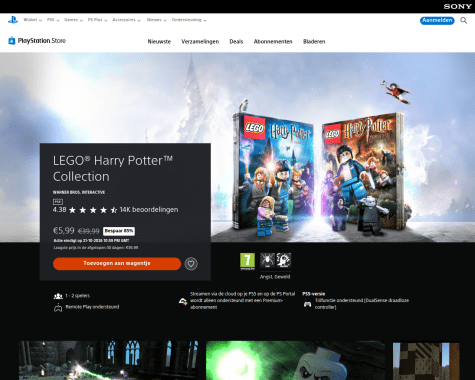Click the €5,99 sale price
The height and width of the screenshot is (380, 475).
(64, 231)
